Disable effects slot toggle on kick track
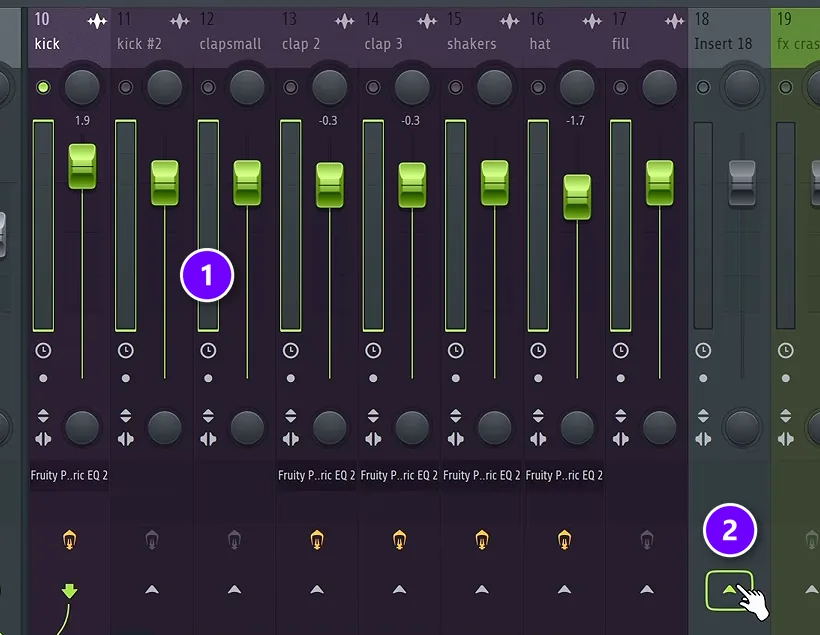The height and width of the screenshot is (635, 820). pos(70,539)
